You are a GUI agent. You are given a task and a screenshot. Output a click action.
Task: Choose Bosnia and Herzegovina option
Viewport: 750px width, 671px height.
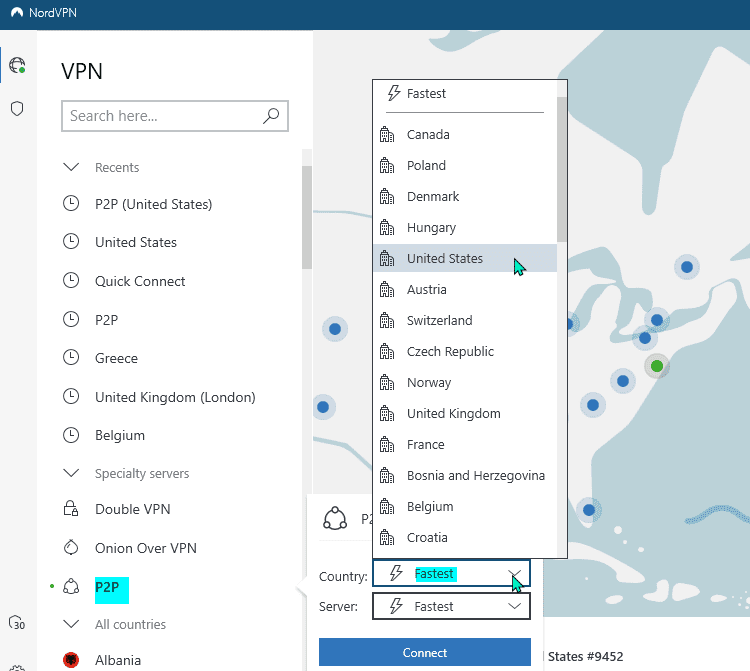click(x=465, y=475)
